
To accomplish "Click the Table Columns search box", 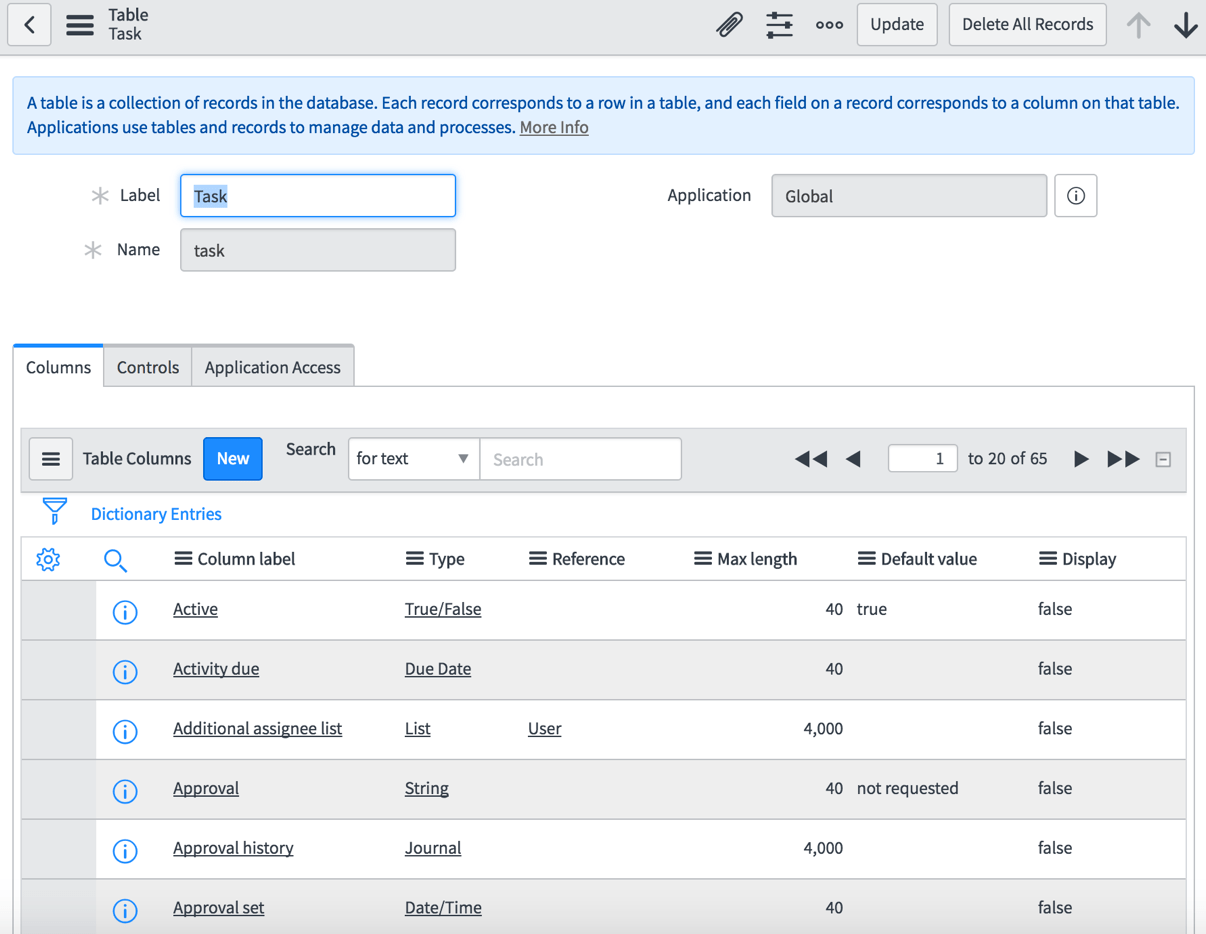I will [581, 459].
